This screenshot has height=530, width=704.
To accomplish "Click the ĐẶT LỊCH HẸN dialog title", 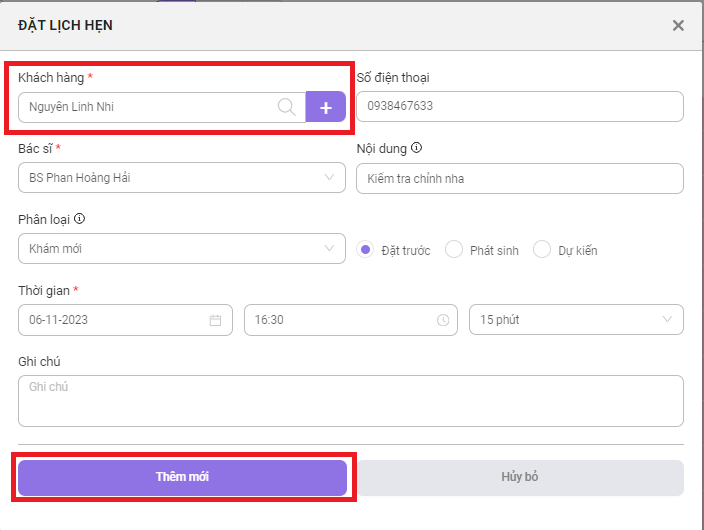I will point(65,26).
